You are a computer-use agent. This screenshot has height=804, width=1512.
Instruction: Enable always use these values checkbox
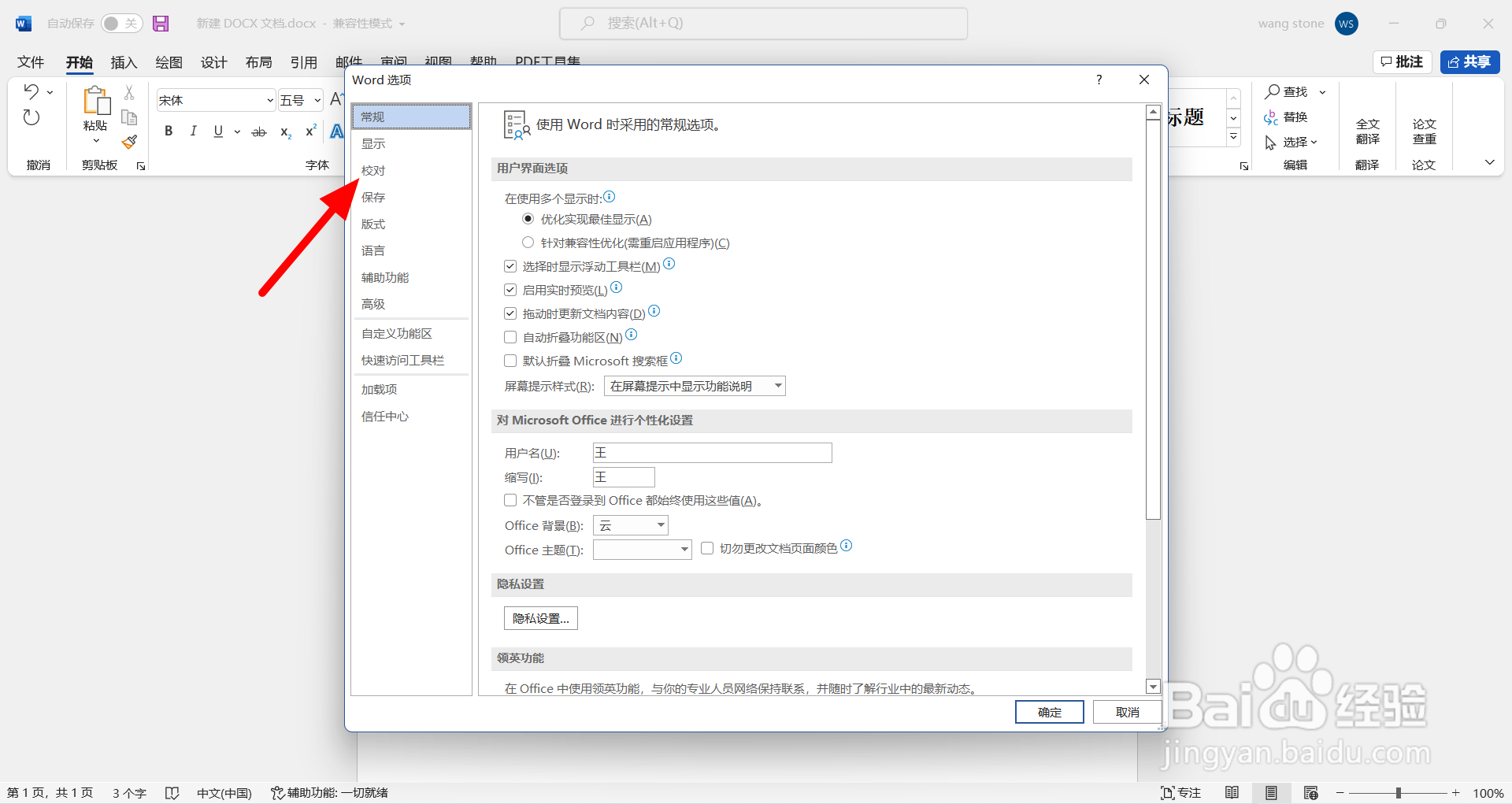point(510,500)
